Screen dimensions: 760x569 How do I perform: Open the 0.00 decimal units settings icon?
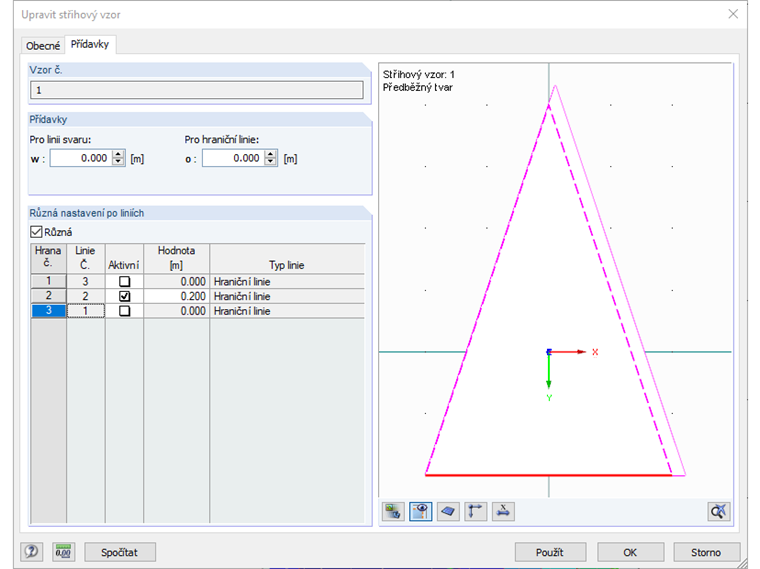(63, 552)
